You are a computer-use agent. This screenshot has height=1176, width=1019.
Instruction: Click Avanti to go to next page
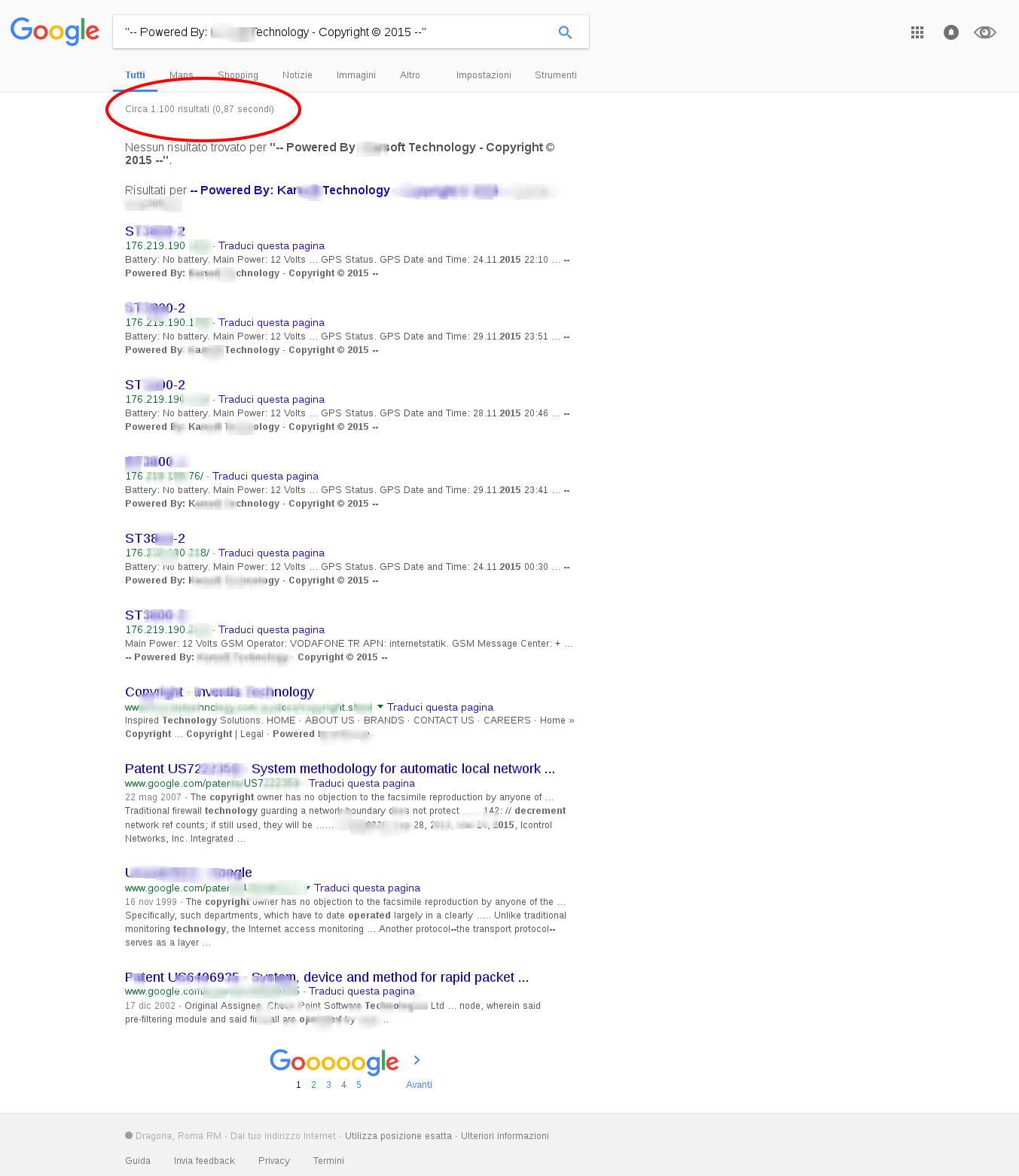pos(419,1085)
